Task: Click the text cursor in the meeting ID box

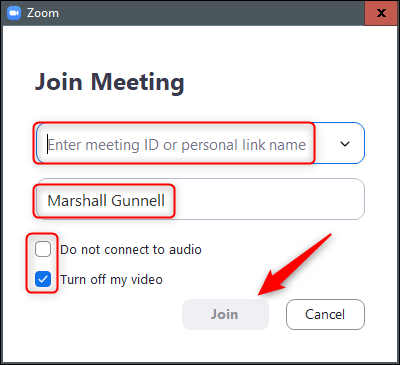Action: pos(48,144)
